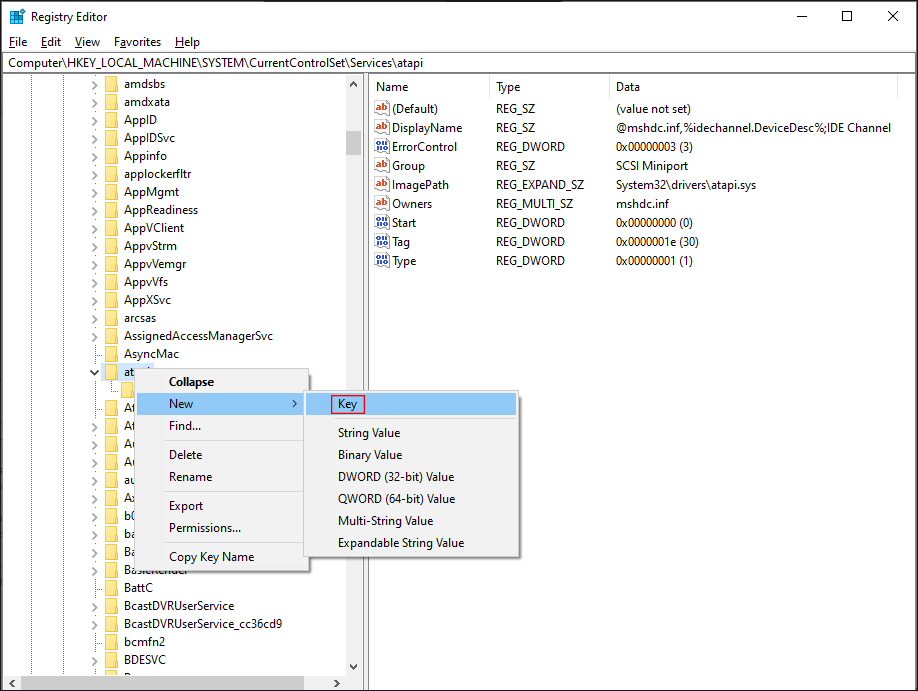Click the AppIDSvc folder icon
Viewport: 918px width, 691px height.
111,138
